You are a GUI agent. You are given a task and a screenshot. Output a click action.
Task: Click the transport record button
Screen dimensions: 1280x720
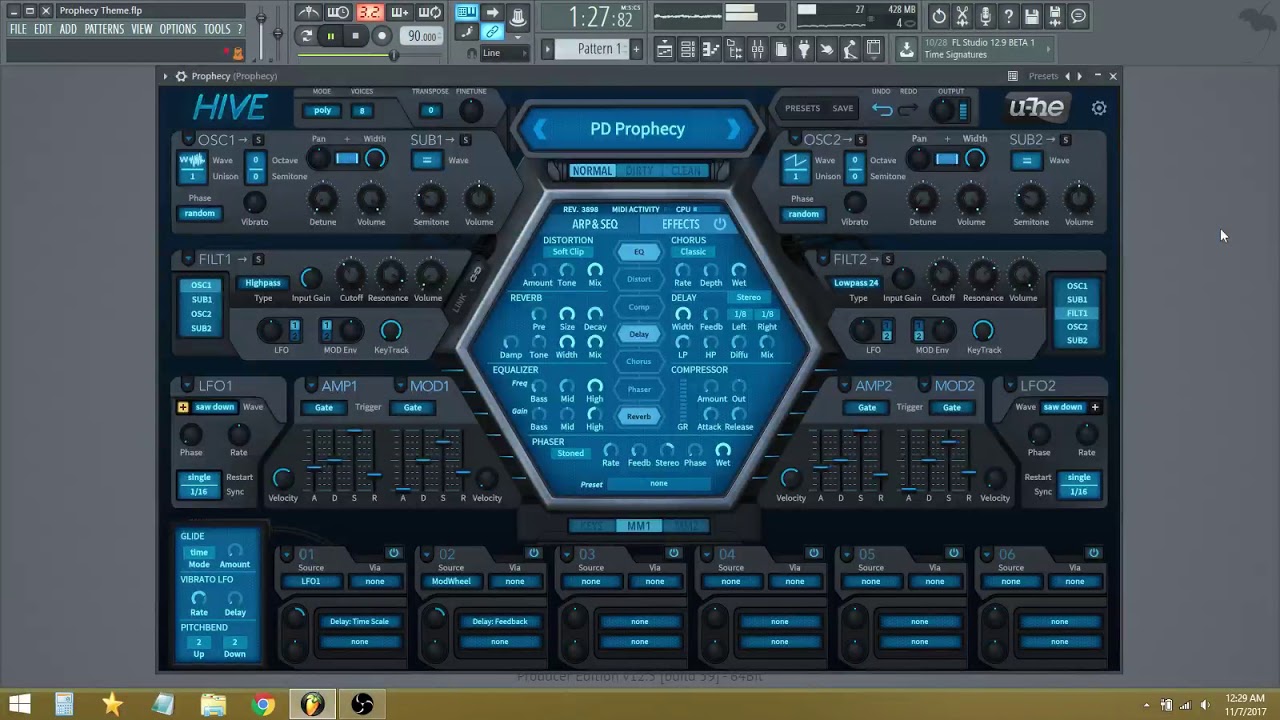381,36
